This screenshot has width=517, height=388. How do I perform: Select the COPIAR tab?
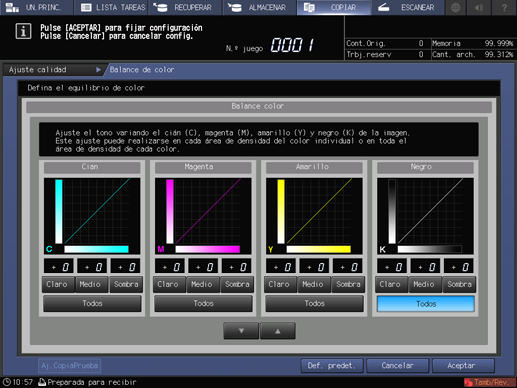(x=334, y=7)
